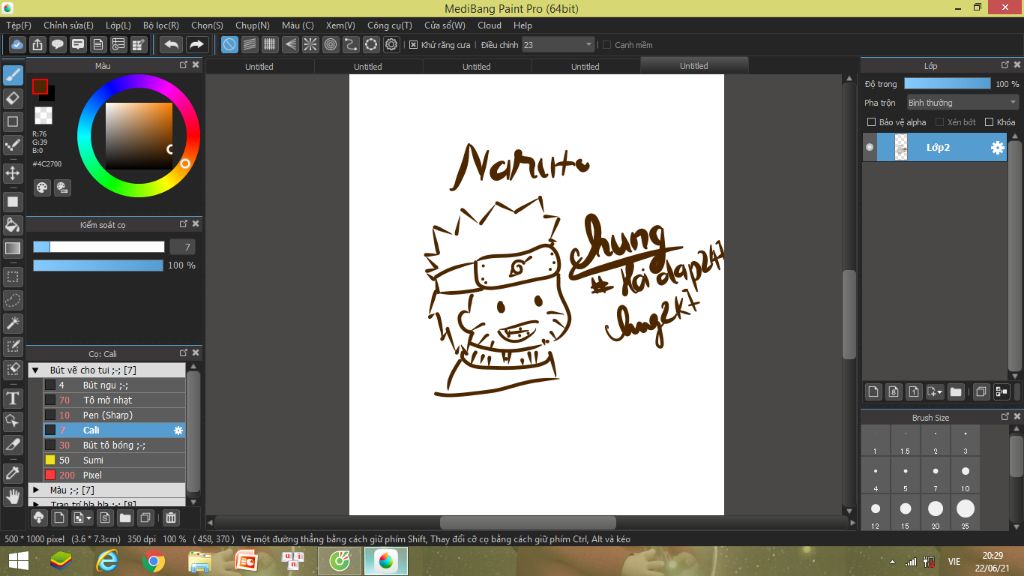
Task: Toggle visibility of layer Lớp2
Action: coord(870,148)
